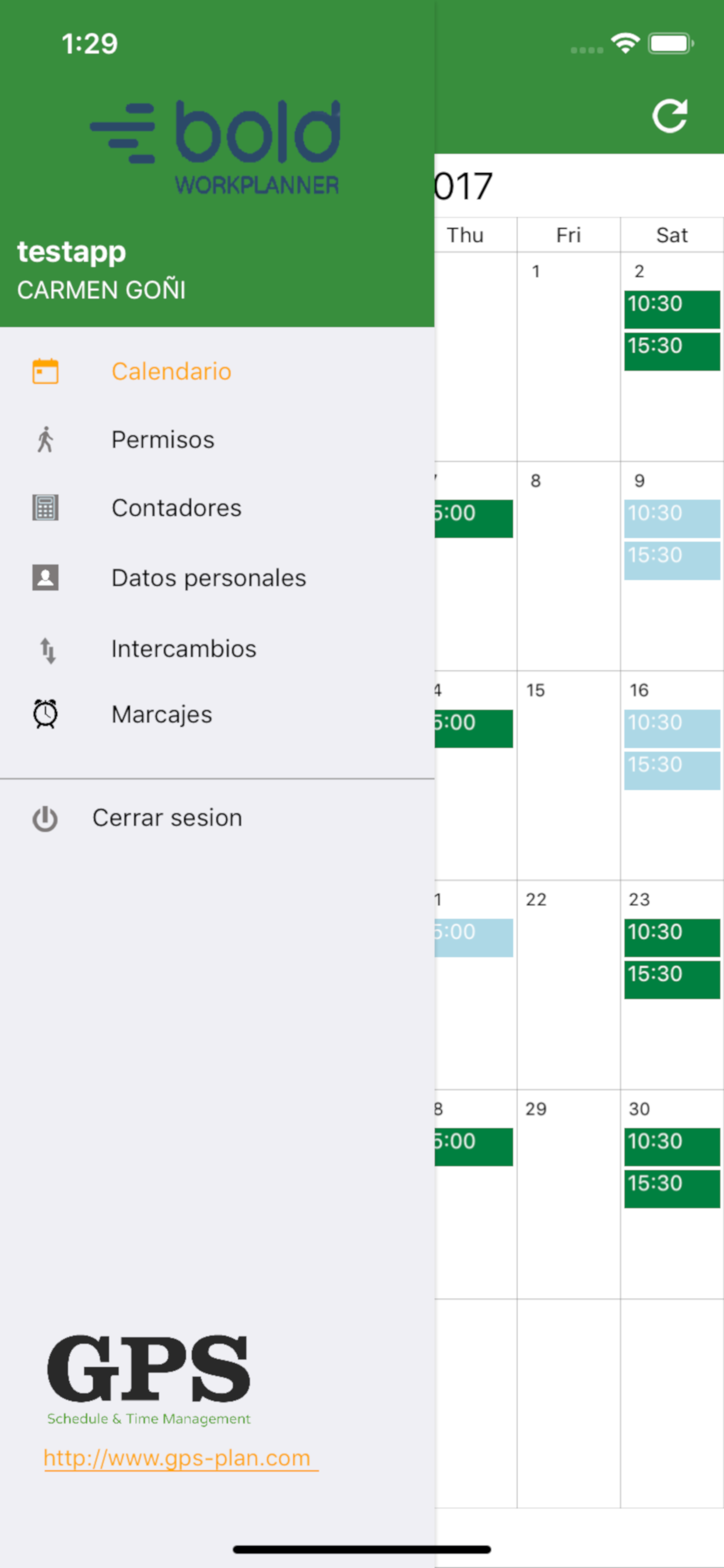Click the calculator Contadores icon
This screenshot has width=724, height=1568.
(45, 508)
